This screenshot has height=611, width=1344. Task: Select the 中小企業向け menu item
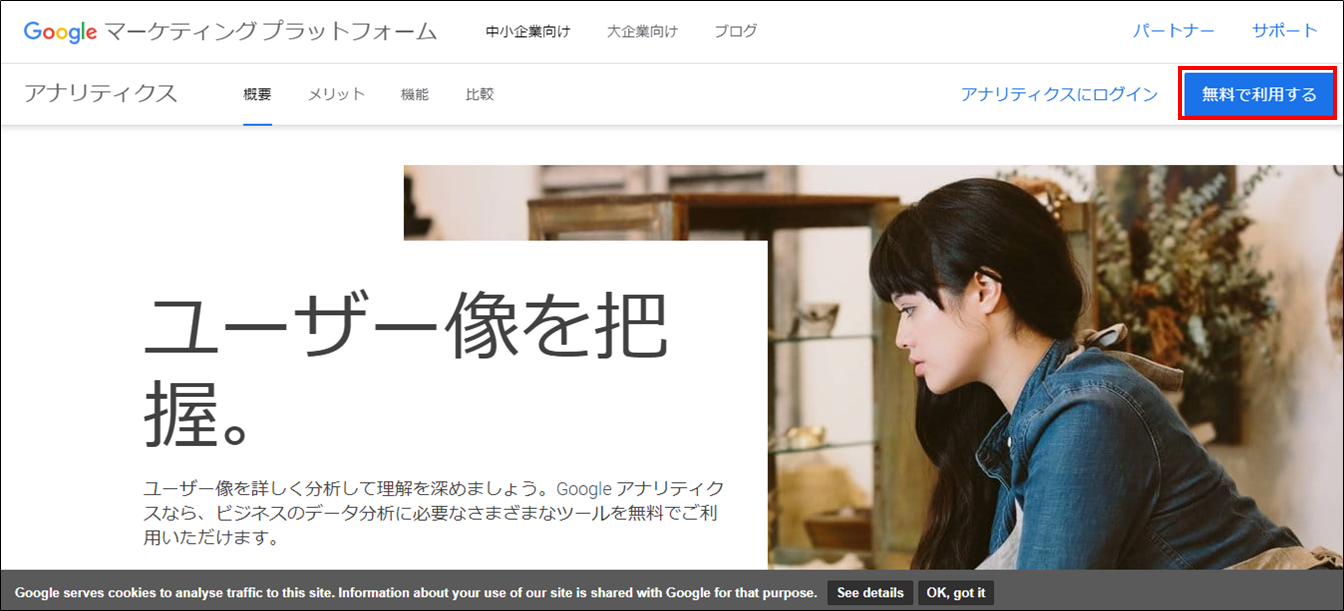[528, 31]
